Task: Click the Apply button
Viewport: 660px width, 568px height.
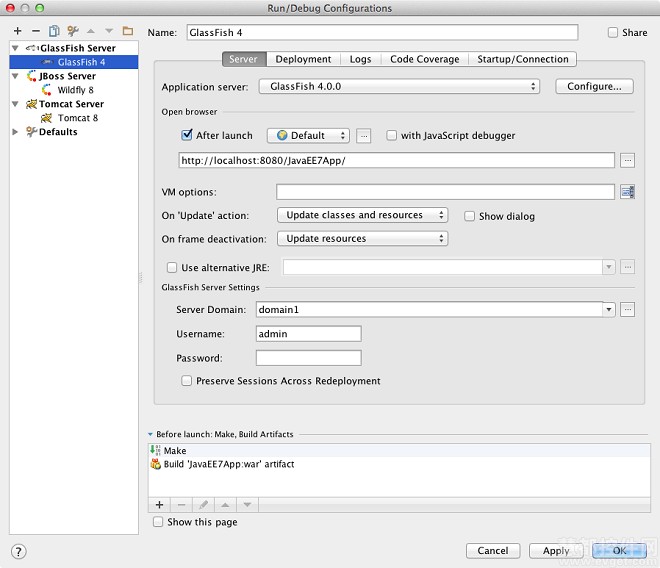Action: tap(556, 551)
